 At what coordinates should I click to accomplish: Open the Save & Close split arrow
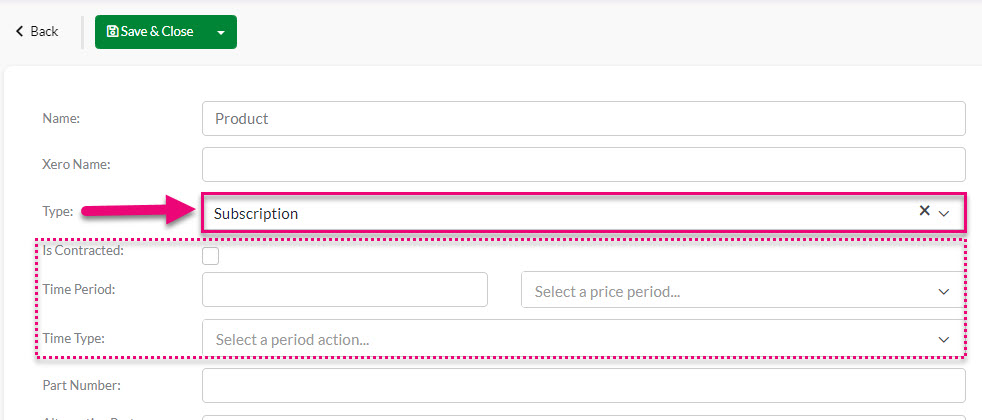click(x=221, y=33)
